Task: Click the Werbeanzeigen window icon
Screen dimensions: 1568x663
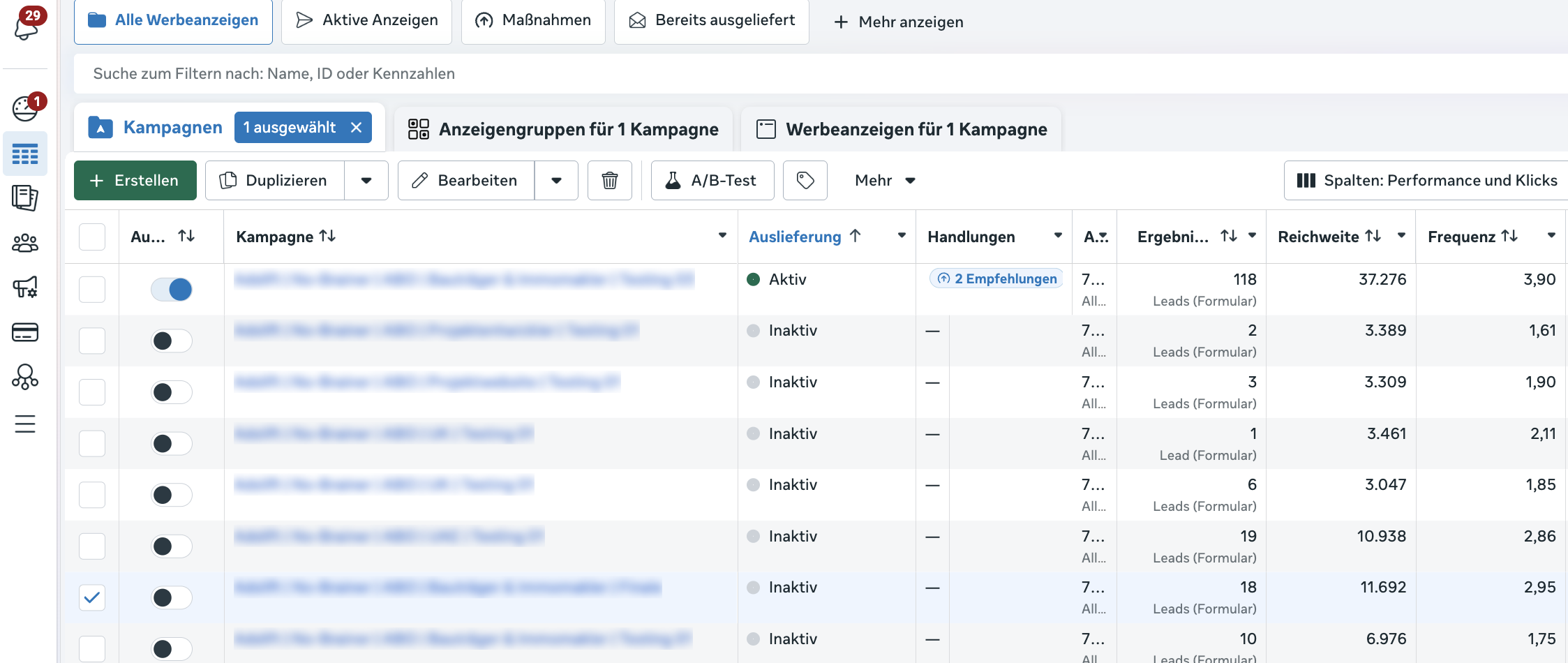Action: pos(766,129)
